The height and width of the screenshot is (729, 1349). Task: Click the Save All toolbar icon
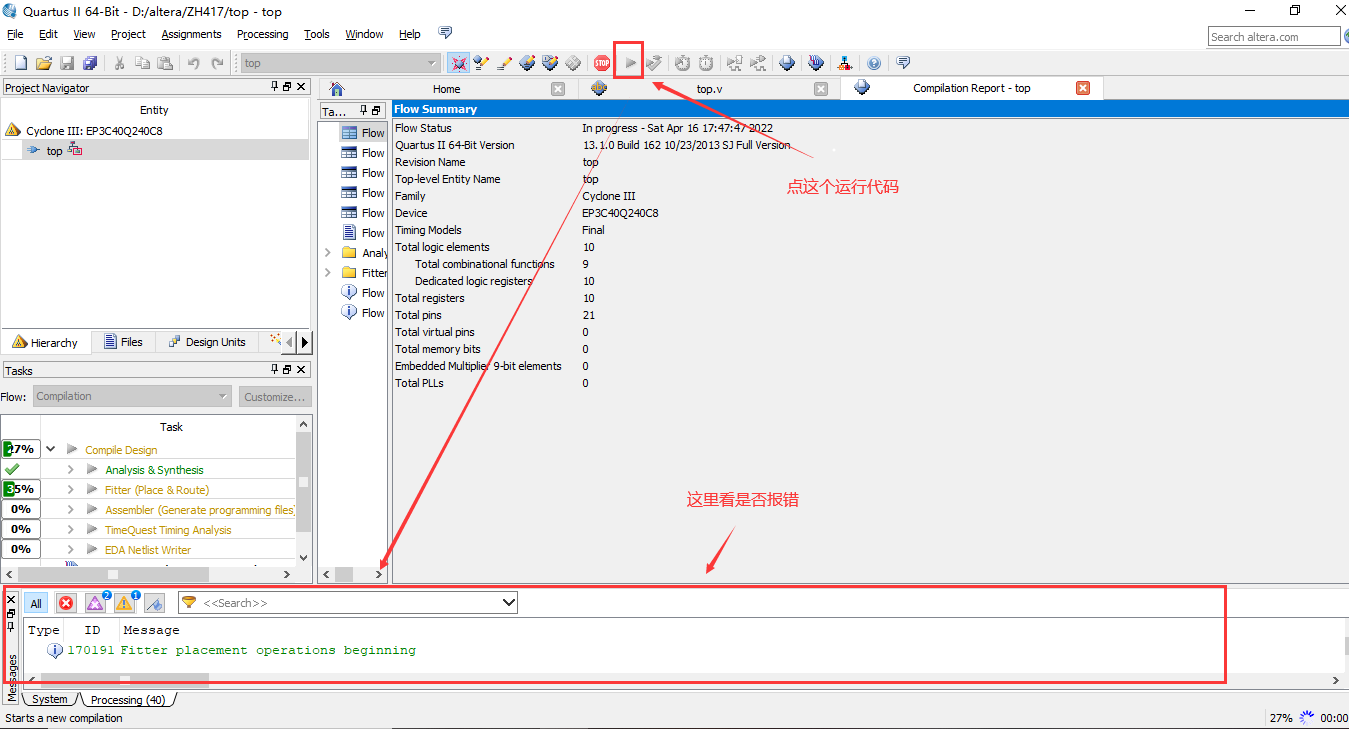(90, 63)
